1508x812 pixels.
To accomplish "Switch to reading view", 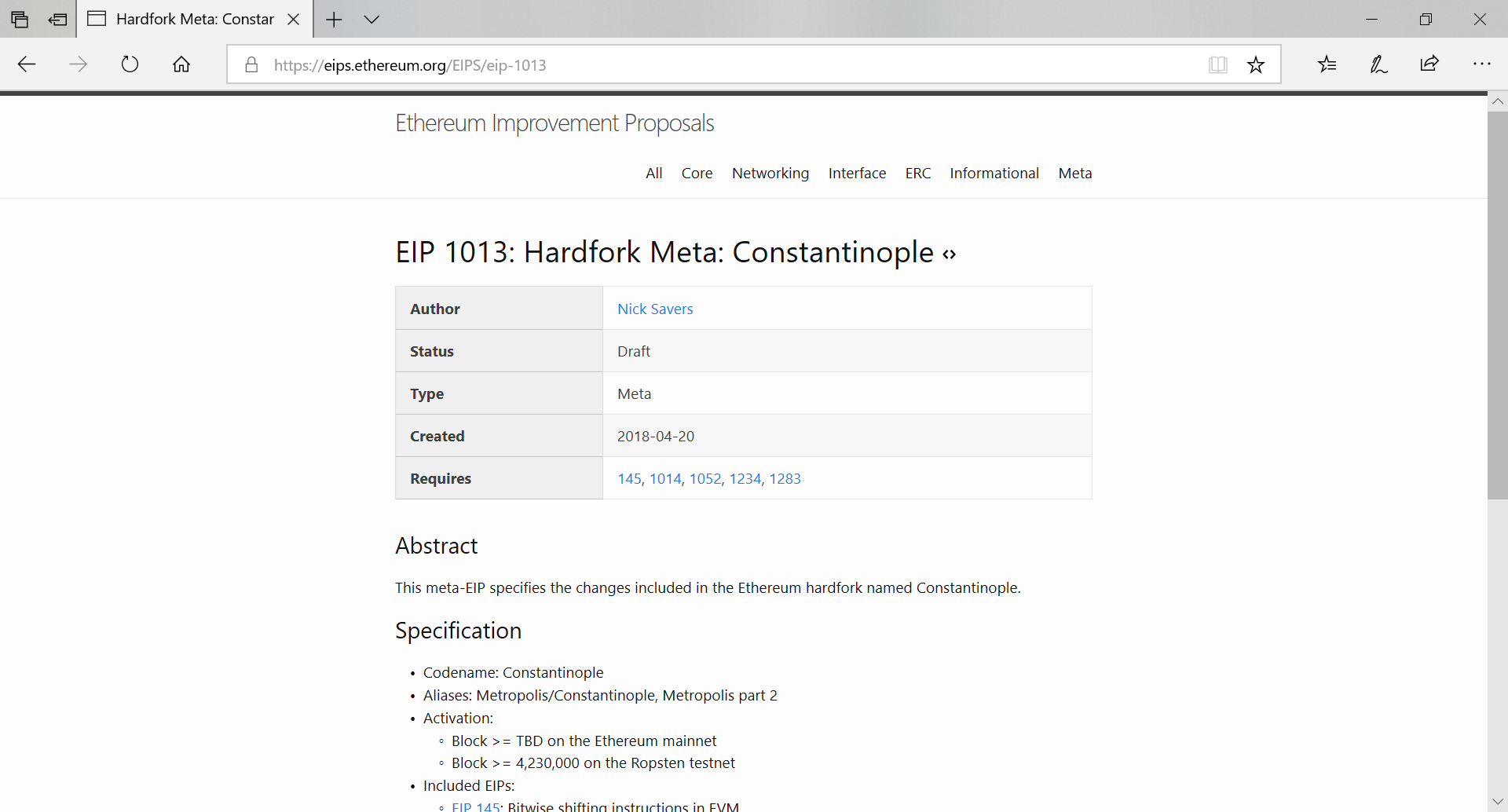I will coord(1218,64).
